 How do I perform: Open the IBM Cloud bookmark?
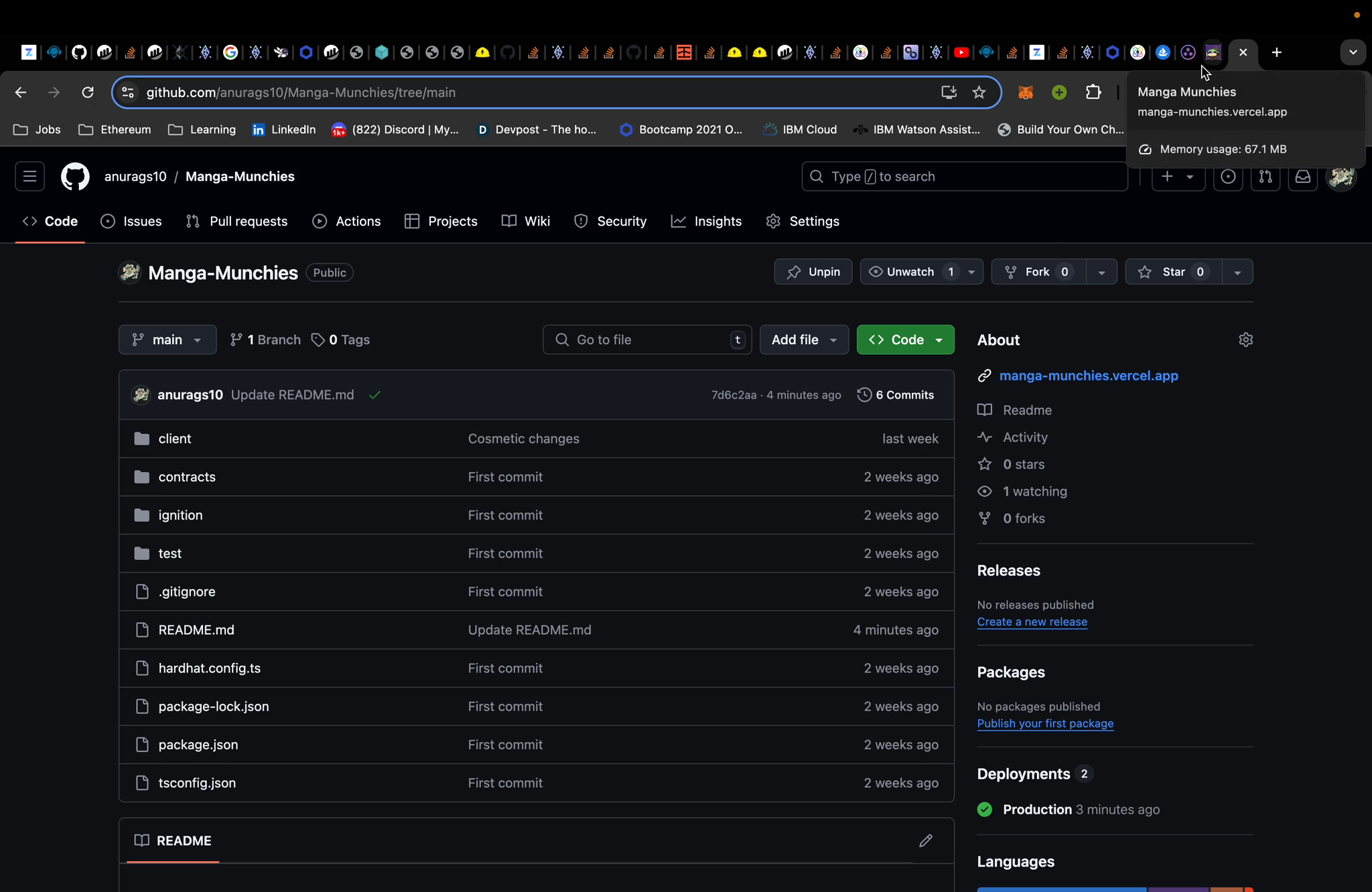click(801, 130)
